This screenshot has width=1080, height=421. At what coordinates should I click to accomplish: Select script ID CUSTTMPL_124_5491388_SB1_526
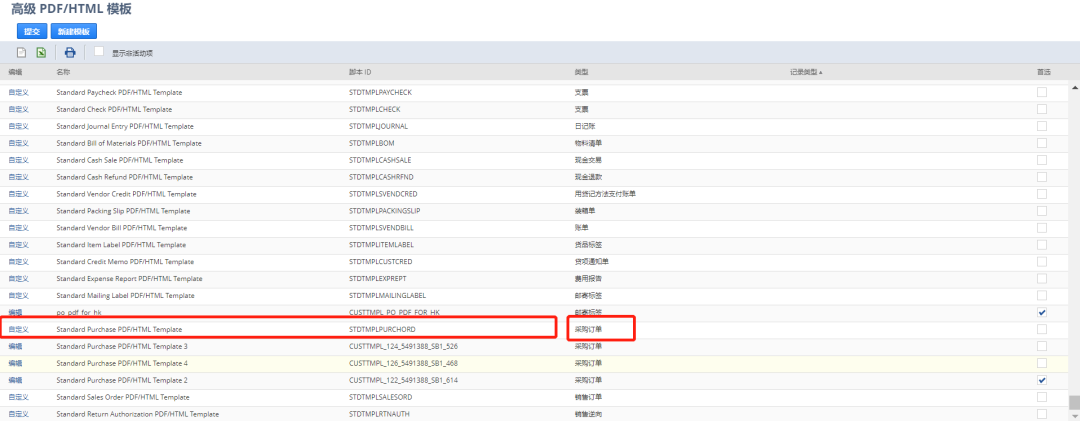[404, 346]
